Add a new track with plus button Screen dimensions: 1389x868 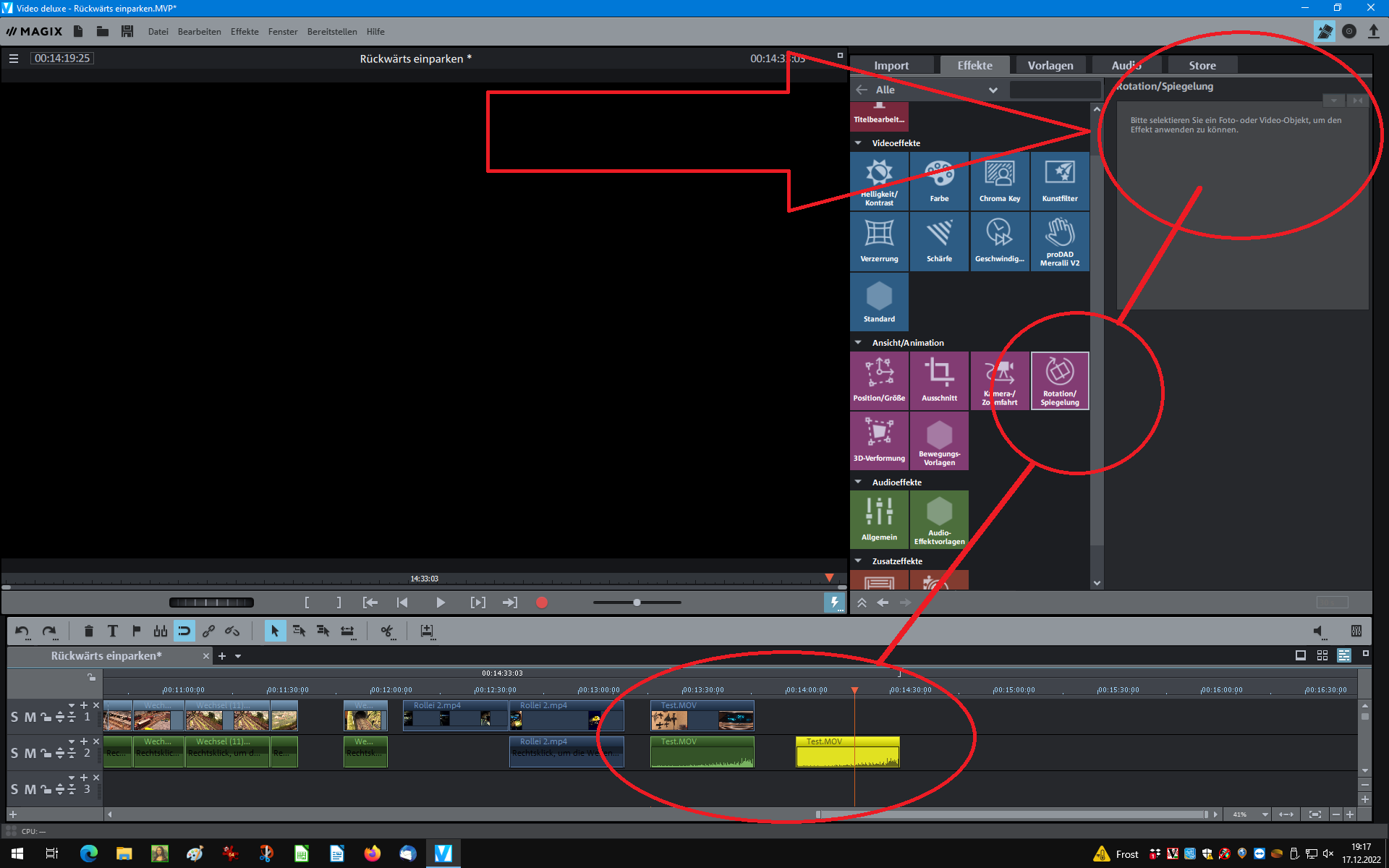[x=13, y=814]
